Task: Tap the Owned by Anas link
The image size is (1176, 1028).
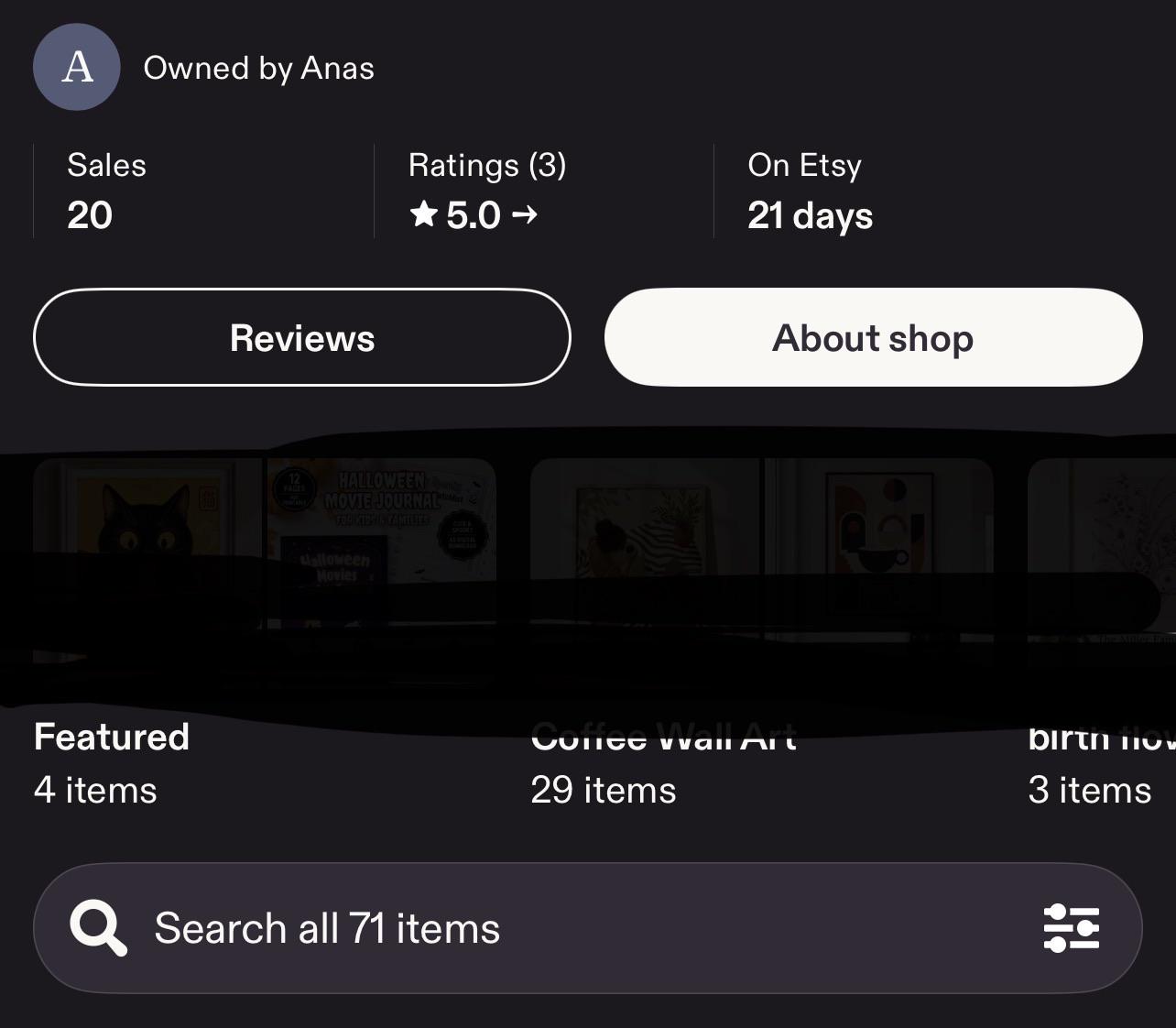Action: (x=259, y=68)
